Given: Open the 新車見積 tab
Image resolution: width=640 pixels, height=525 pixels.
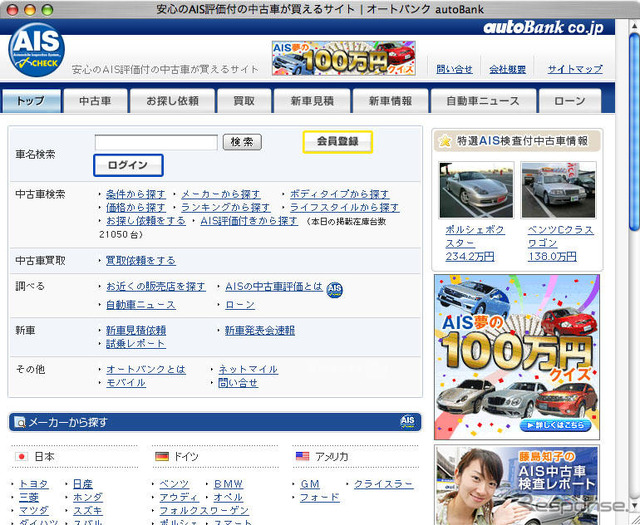Looking at the screenshot, I should pyautogui.click(x=312, y=101).
